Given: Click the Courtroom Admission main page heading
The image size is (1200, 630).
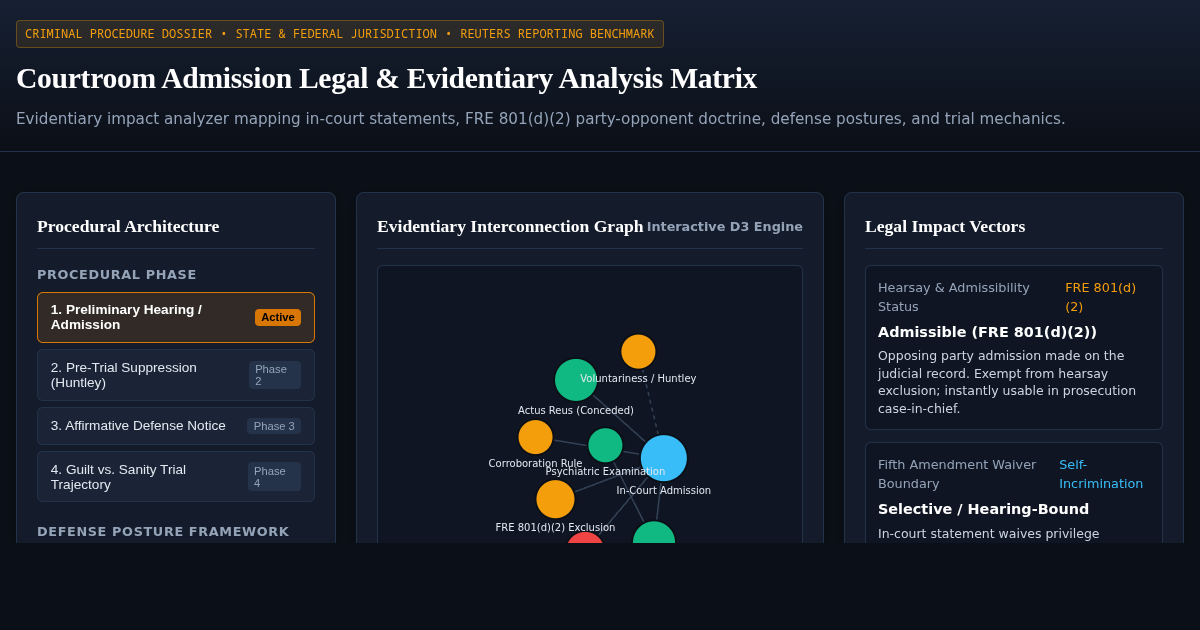Looking at the screenshot, I should click(386, 78).
